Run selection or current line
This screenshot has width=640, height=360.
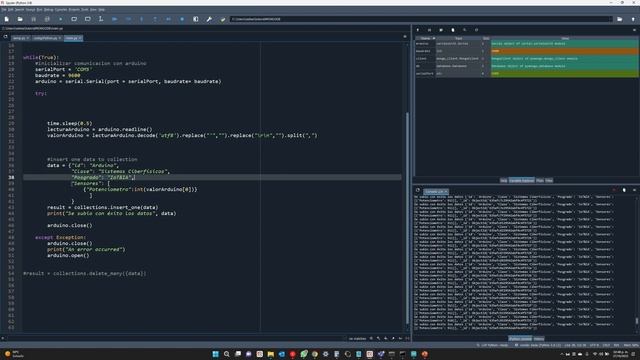click(x=101, y=19)
